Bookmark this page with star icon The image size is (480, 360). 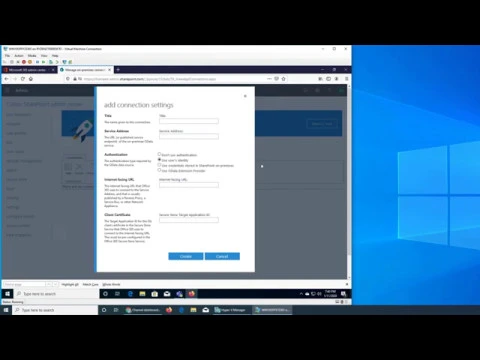pos(284,79)
